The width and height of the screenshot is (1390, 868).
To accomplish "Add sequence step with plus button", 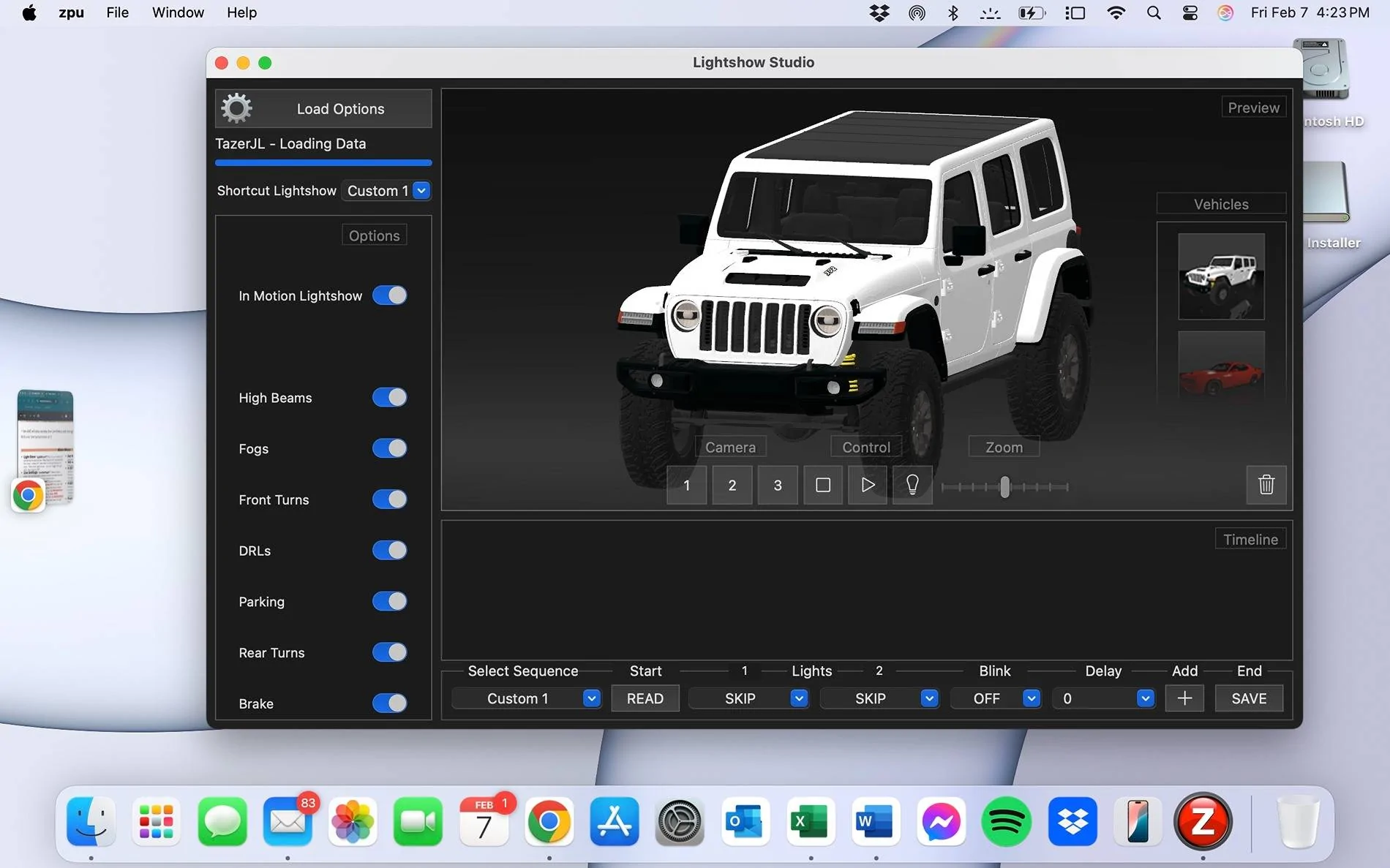I will click(1184, 698).
